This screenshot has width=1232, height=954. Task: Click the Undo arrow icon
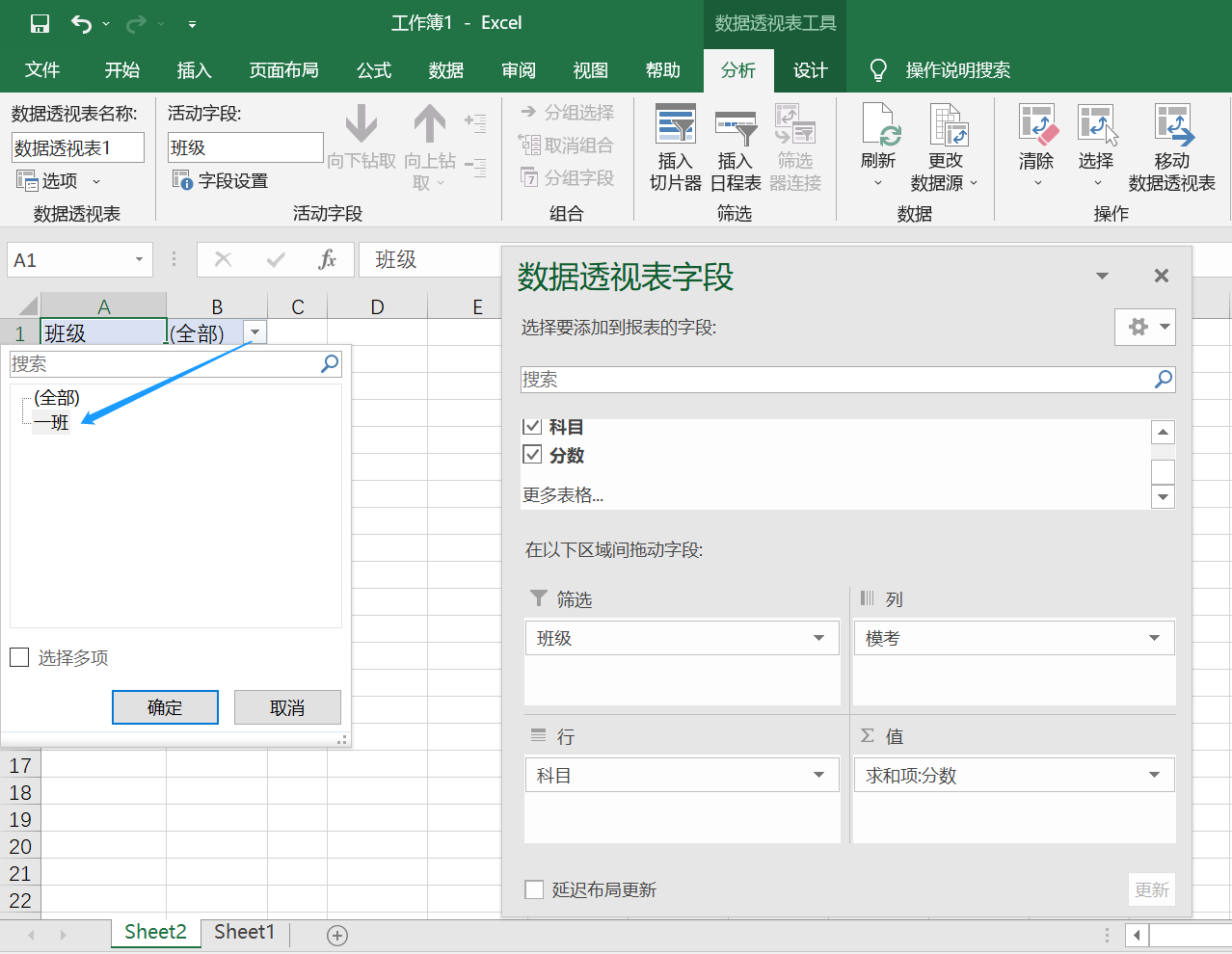[x=82, y=24]
